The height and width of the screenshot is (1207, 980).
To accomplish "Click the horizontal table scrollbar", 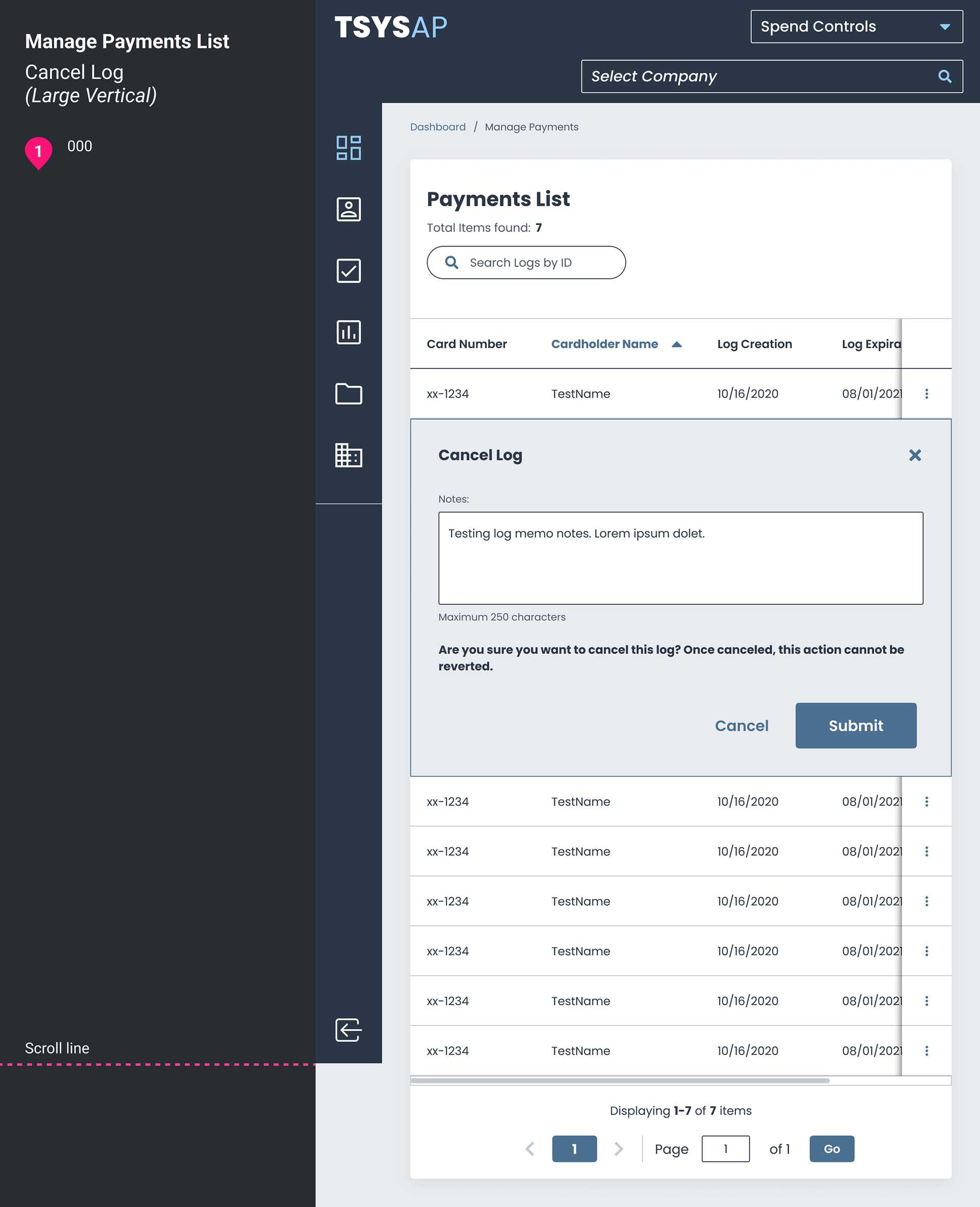I will (x=620, y=1080).
